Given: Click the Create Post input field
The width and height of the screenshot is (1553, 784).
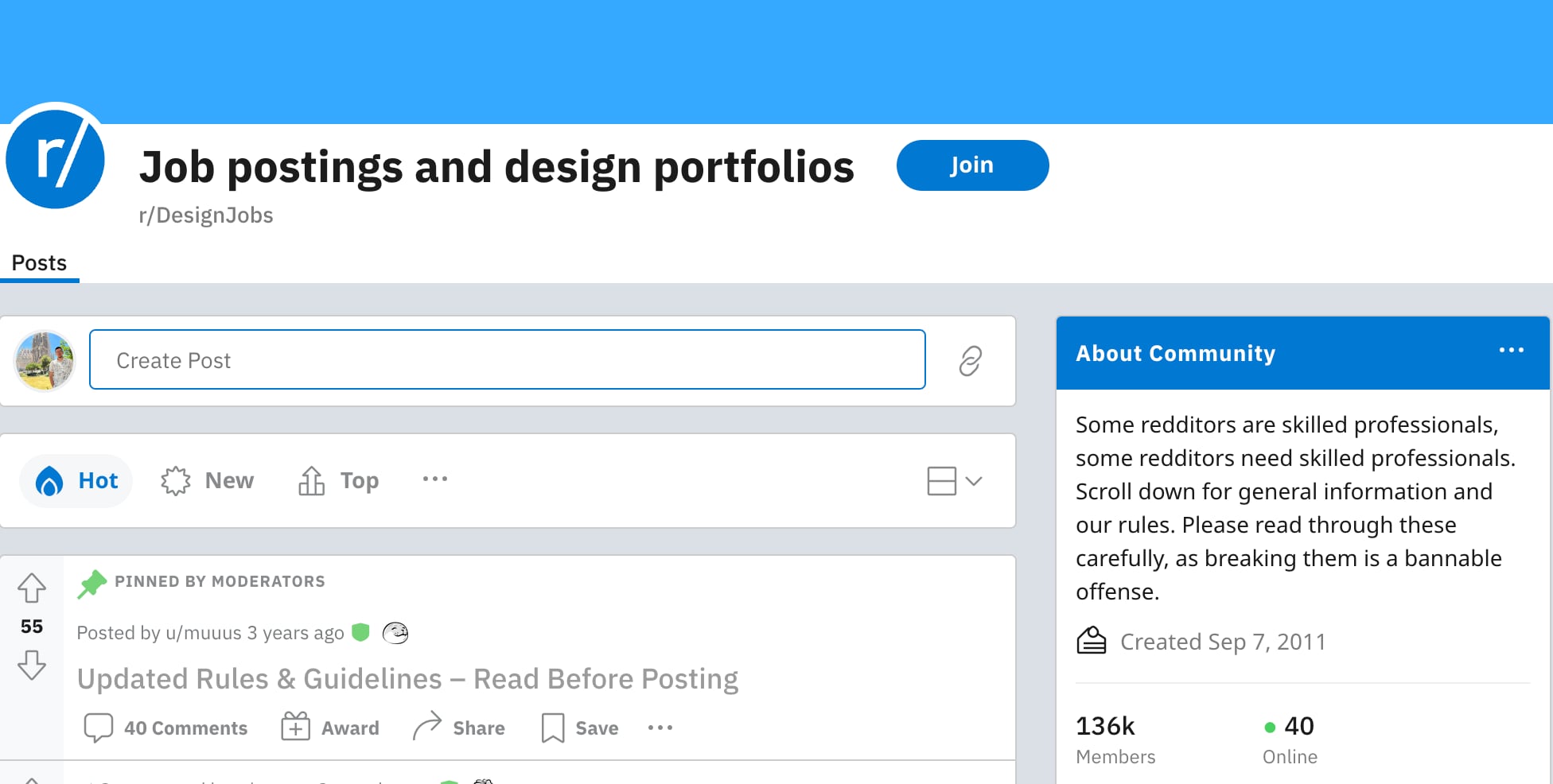Looking at the screenshot, I should (507, 360).
